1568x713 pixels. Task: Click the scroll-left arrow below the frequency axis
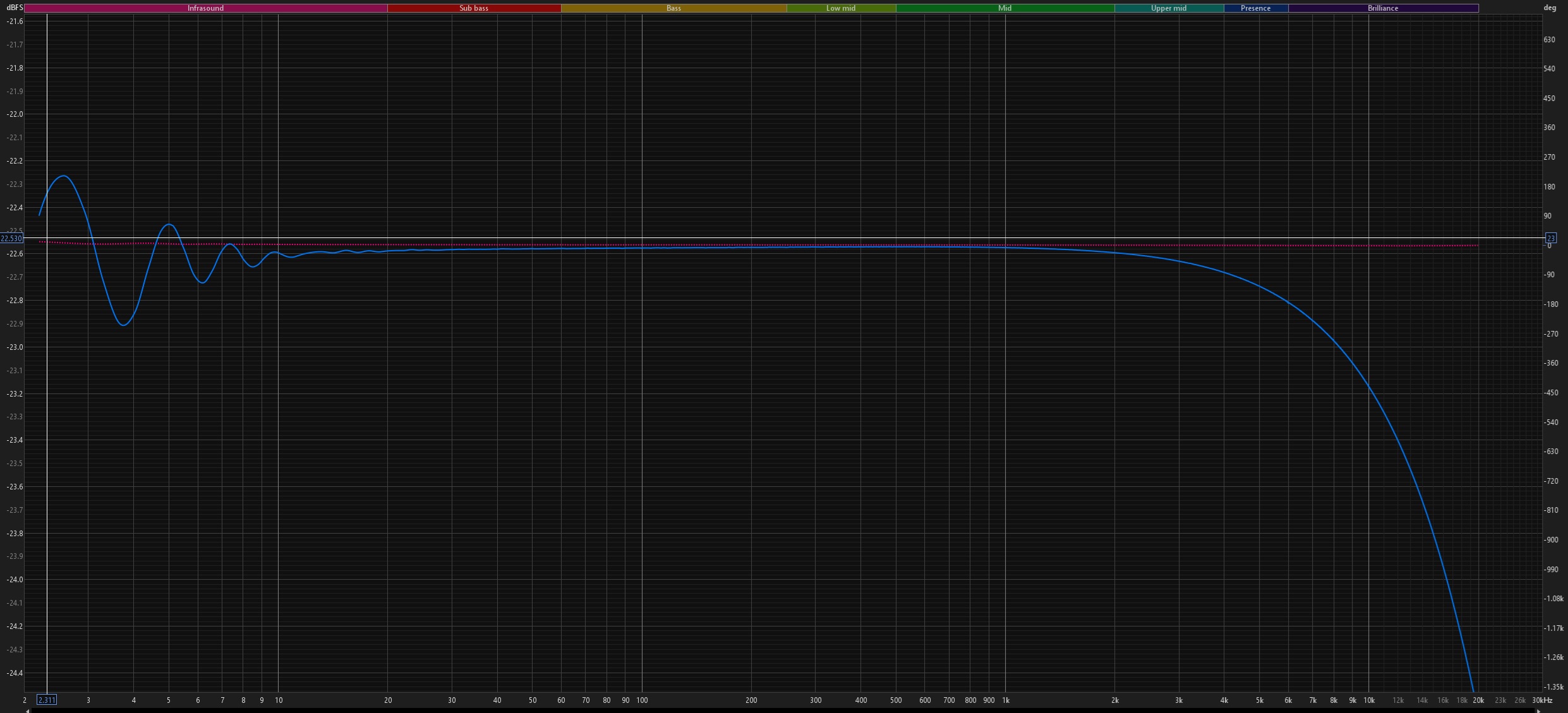click(27, 710)
